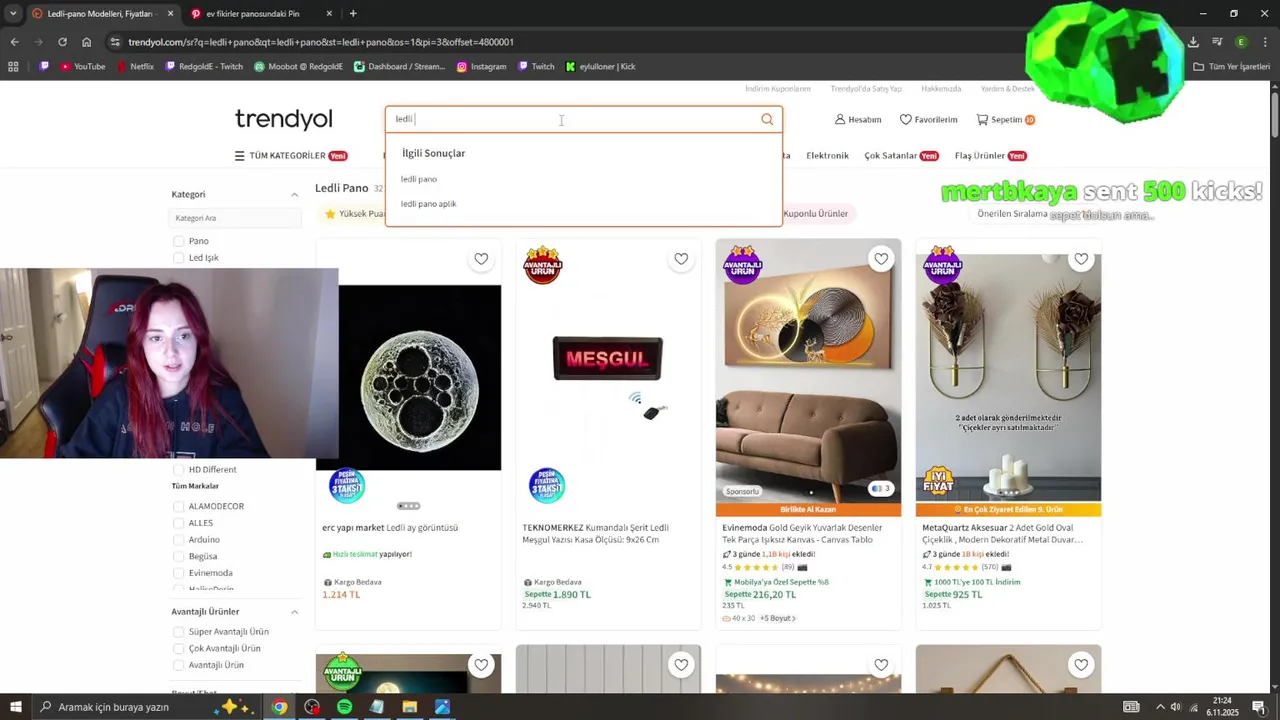The width and height of the screenshot is (1280, 720).
Task: Click the site info icon in address bar
Action: (x=115, y=42)
